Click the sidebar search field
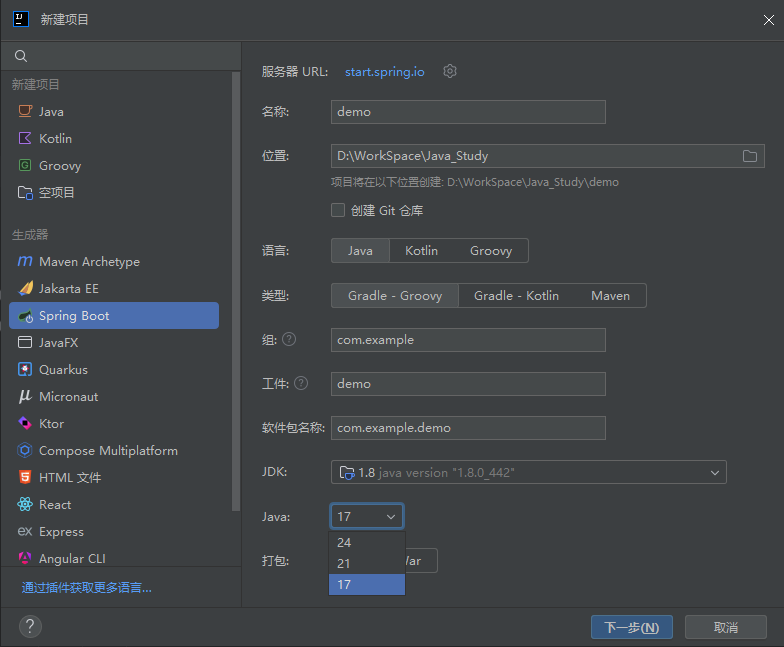 pyautogui.click(x=121, y=56)
